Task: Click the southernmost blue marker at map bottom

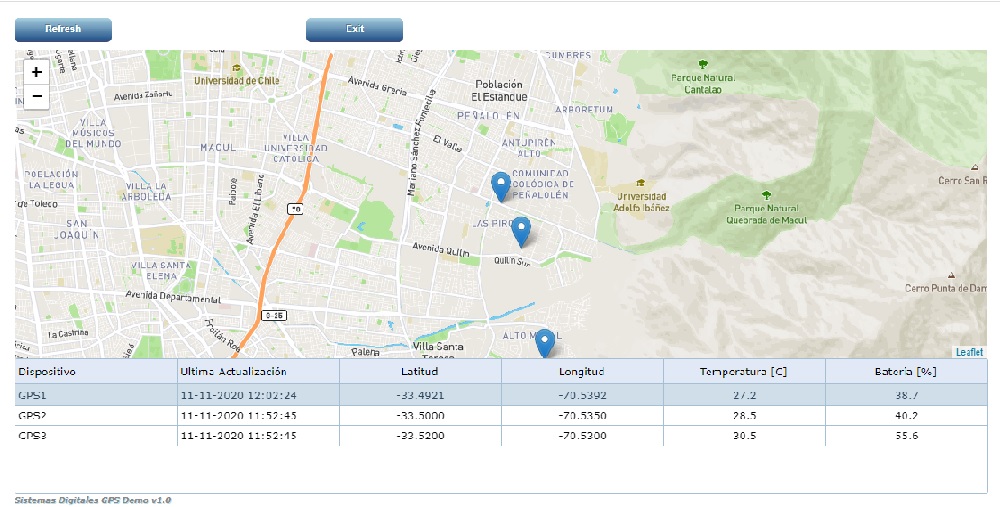Action: click(x=545, y=344)
